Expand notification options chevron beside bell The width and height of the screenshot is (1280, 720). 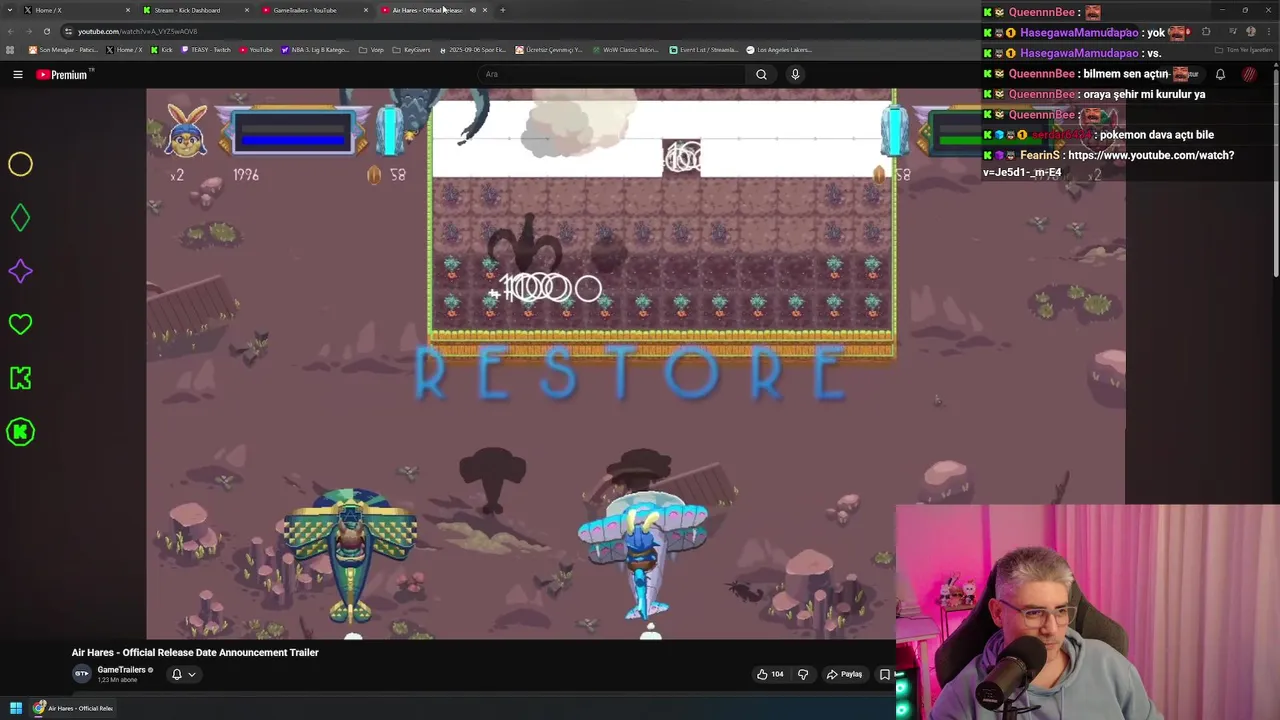[x=192, y=674]
